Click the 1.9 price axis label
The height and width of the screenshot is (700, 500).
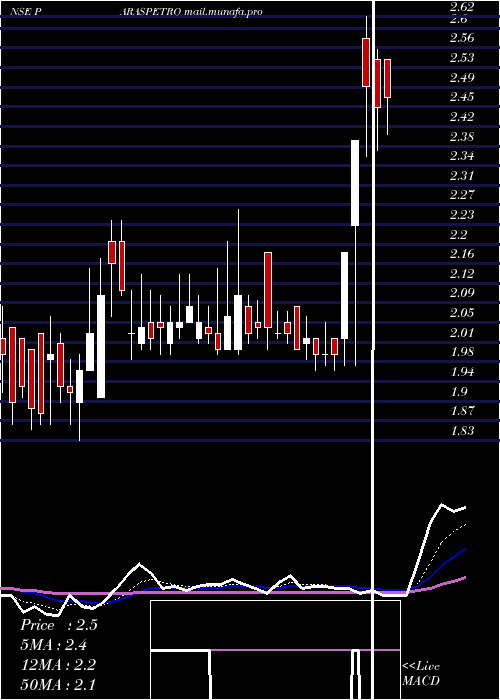click(x=458, y=392)
